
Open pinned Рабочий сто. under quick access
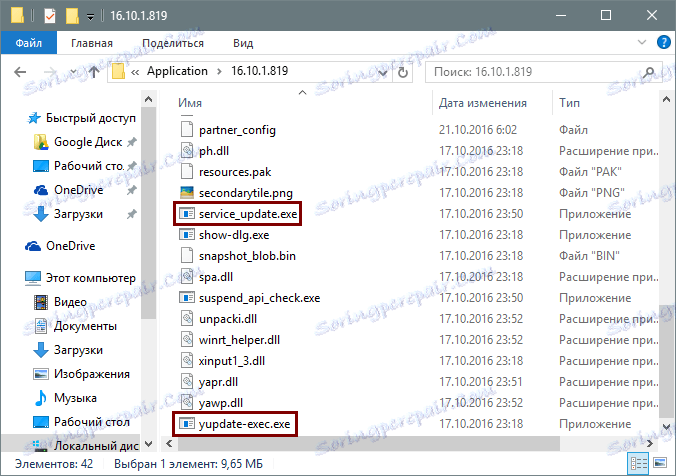(x=88, y=166)
